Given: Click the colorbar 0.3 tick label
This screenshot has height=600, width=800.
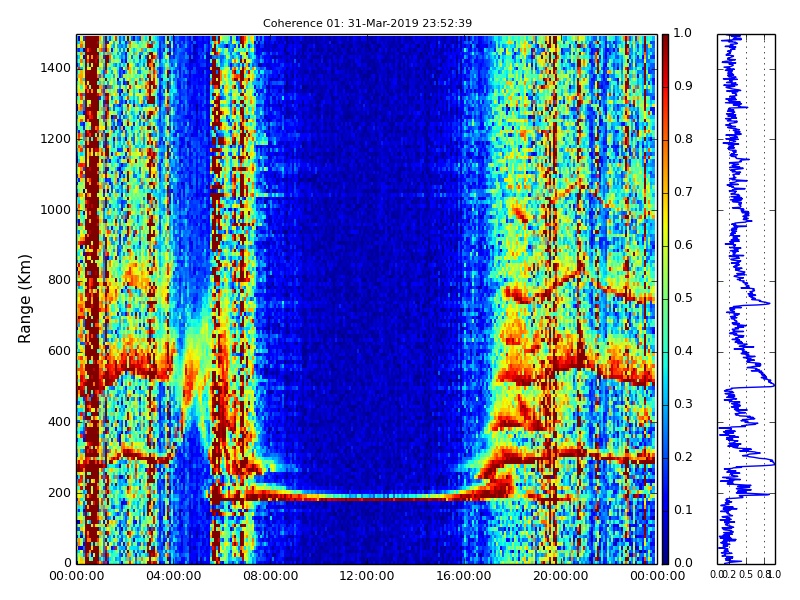Looking at the screenshot, I should (x=683, y=404).
